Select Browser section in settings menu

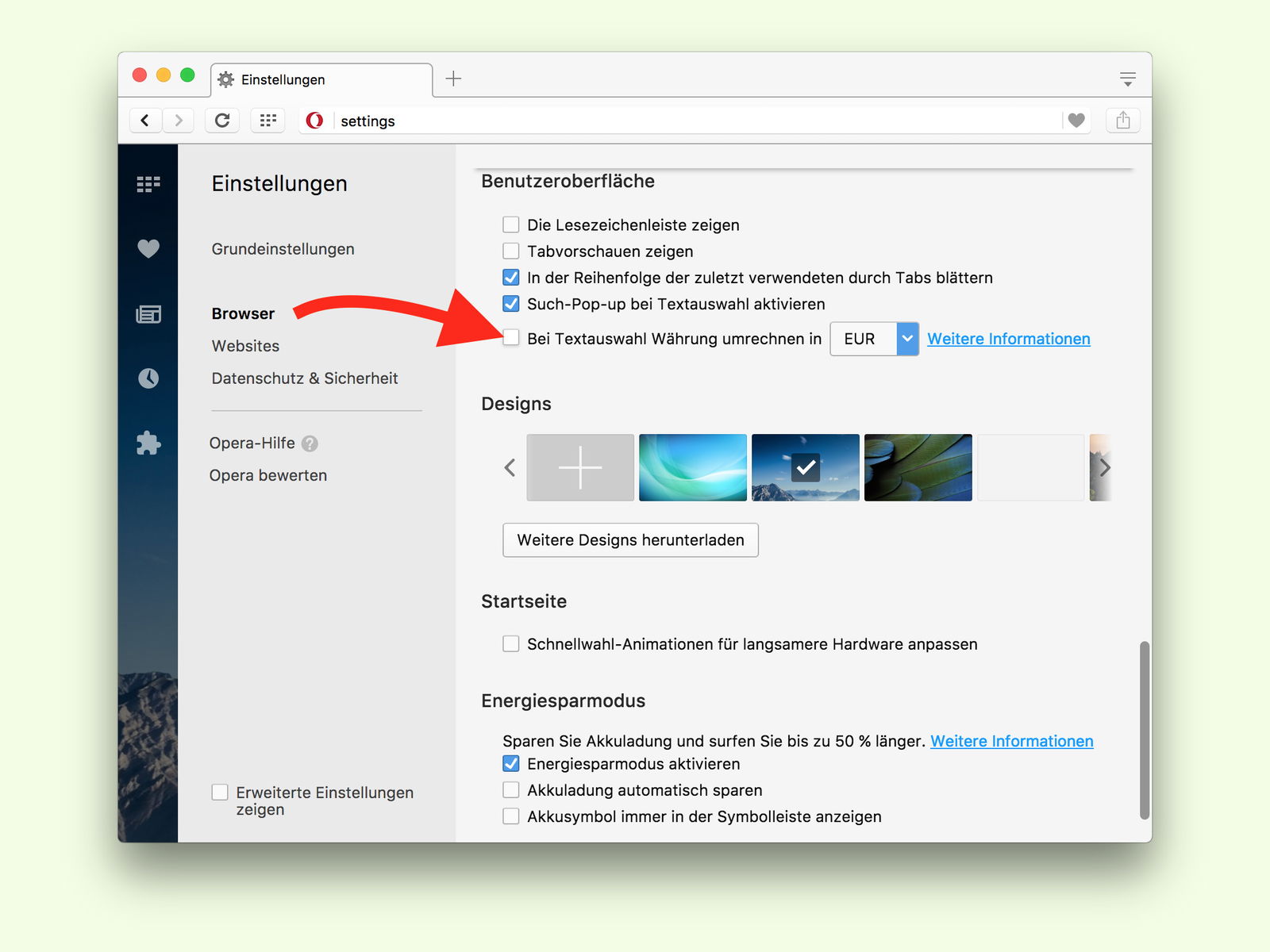pyautogui.click(x=243, y=313)
